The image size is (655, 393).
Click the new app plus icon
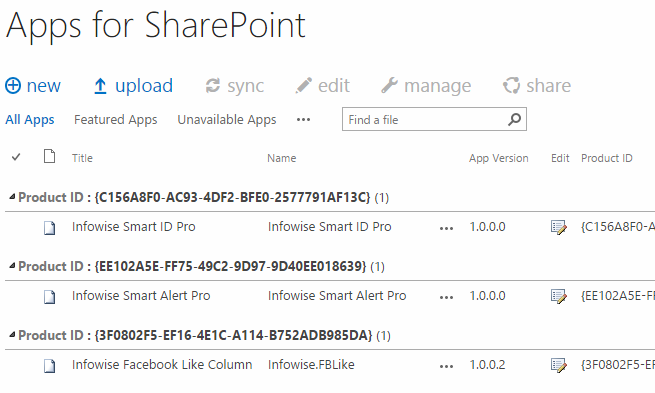(13, 86)
